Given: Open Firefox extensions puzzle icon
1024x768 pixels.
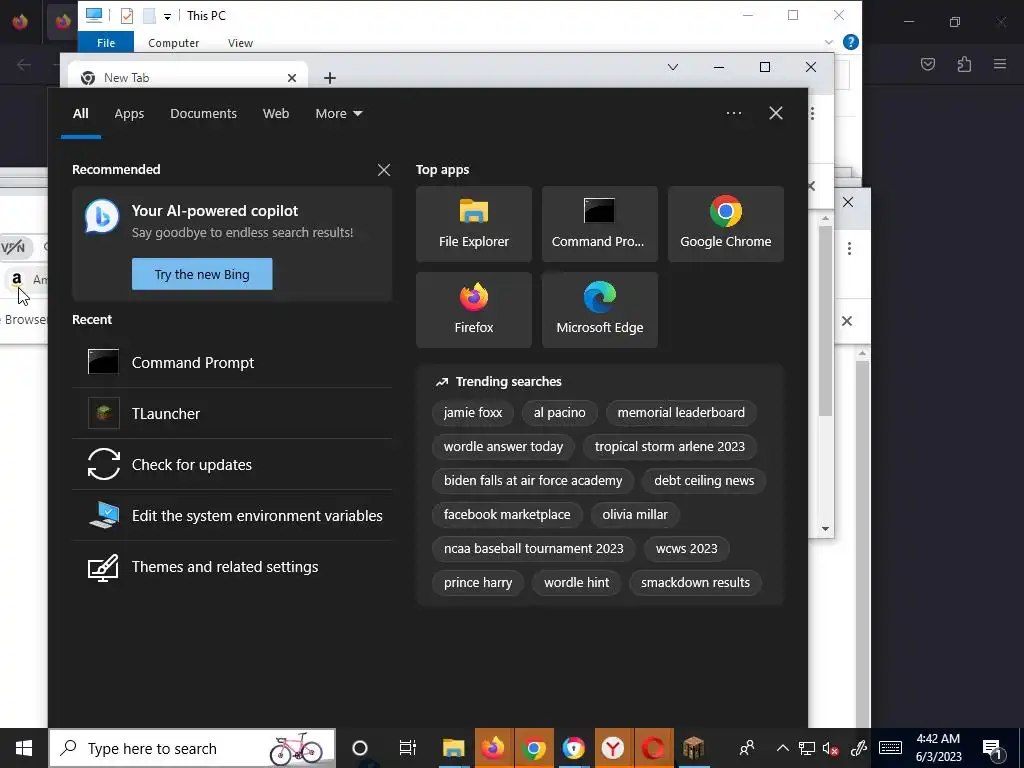Looking at the screenshot, I should point(964,64).
